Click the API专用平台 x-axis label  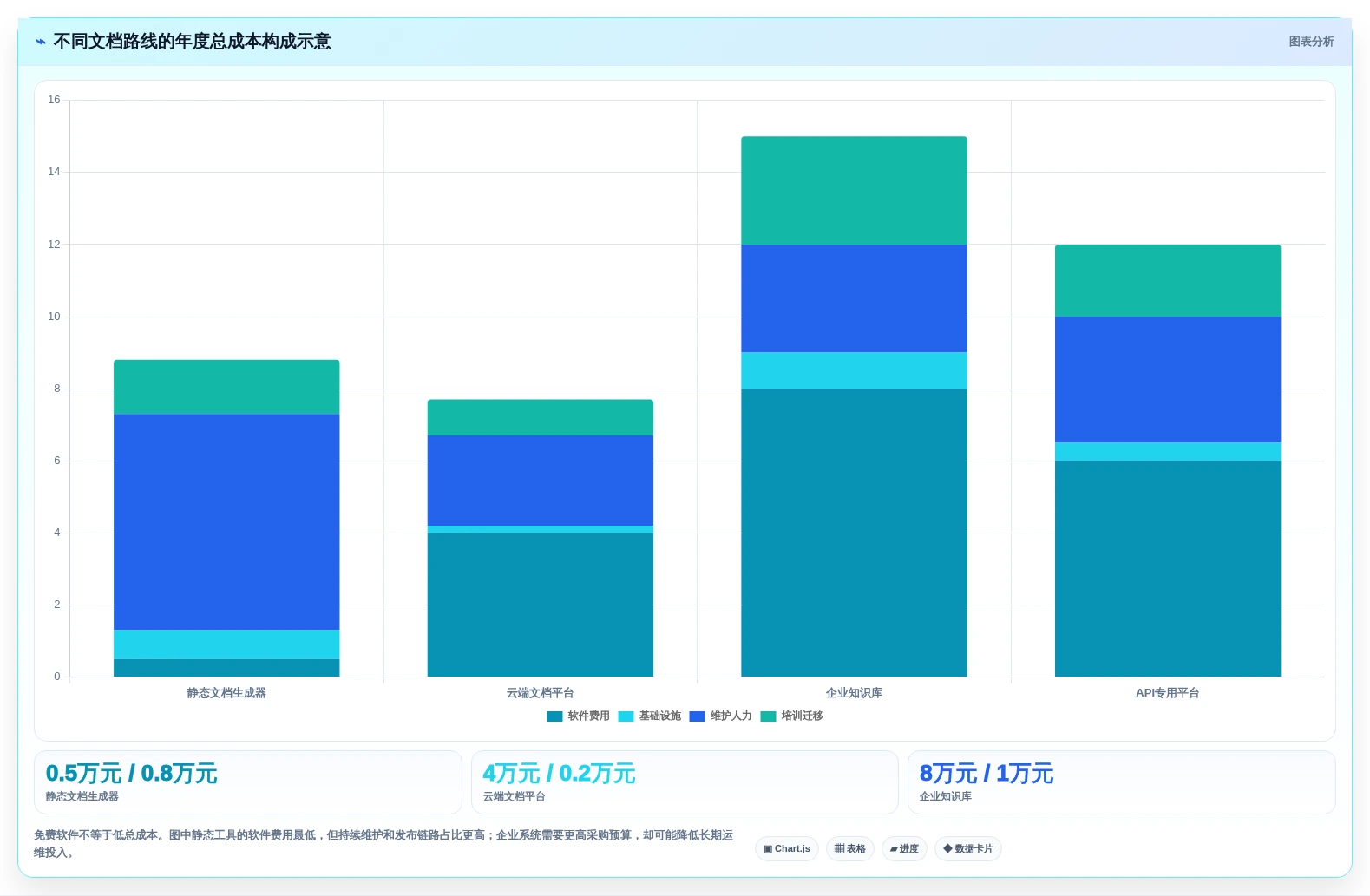[1168, 693]
